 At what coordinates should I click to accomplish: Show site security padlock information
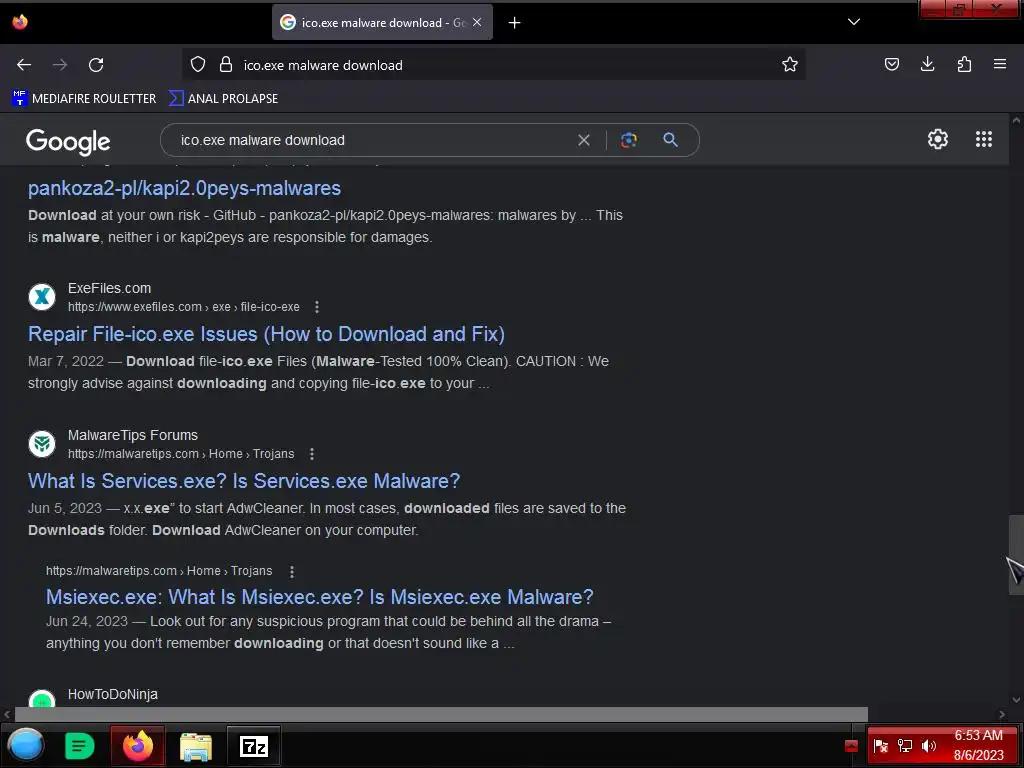pos(226,65)
